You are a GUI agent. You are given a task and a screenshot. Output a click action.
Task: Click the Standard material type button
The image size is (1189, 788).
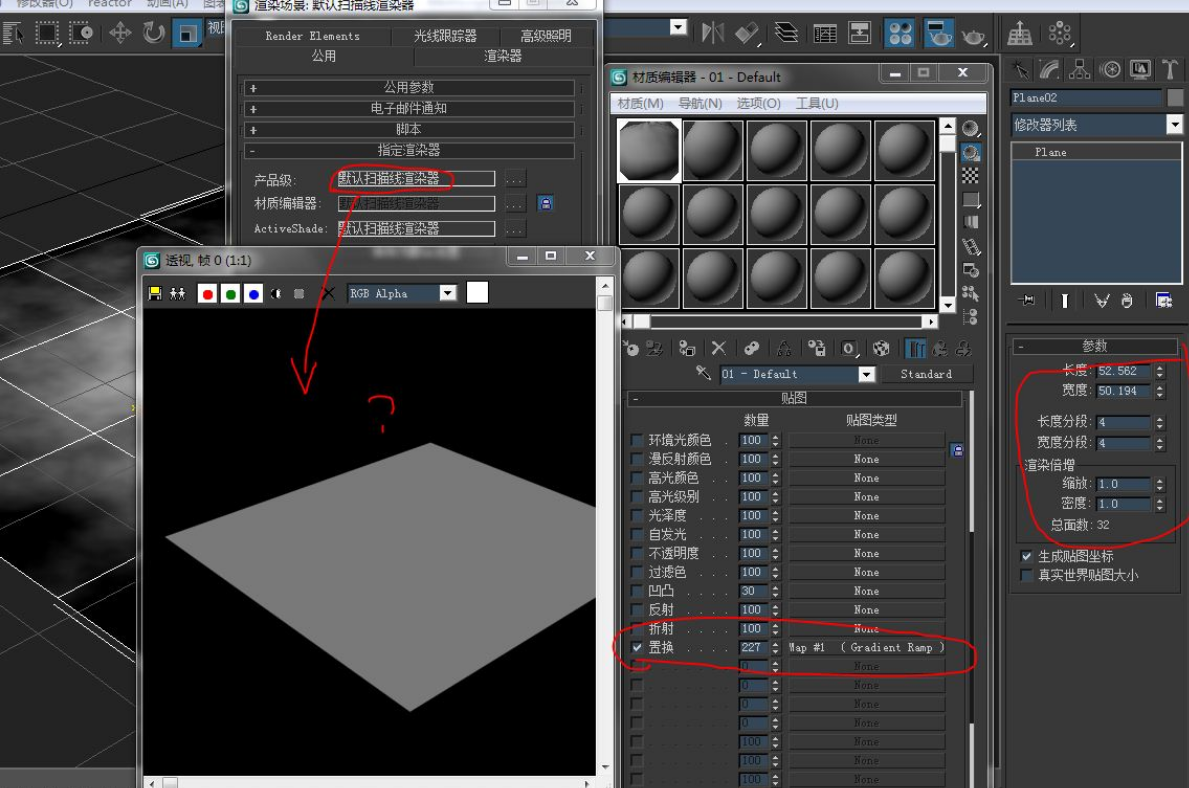coord(926,374)
